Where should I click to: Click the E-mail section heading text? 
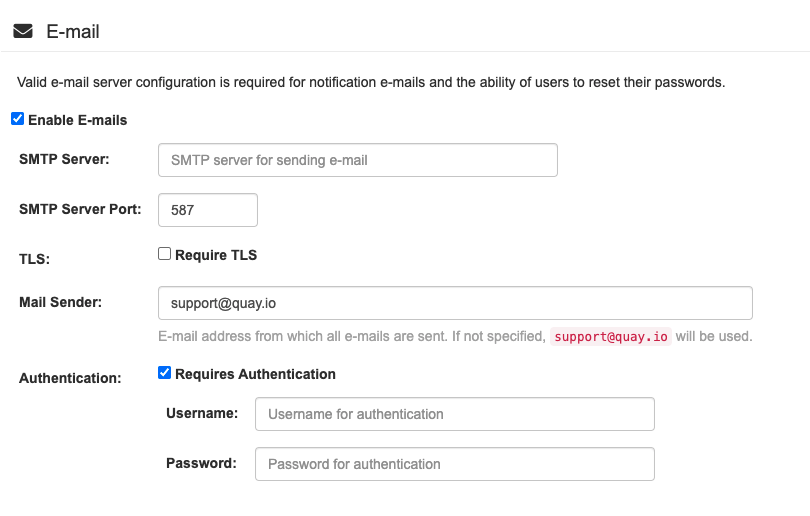click(x=73, y=31)
